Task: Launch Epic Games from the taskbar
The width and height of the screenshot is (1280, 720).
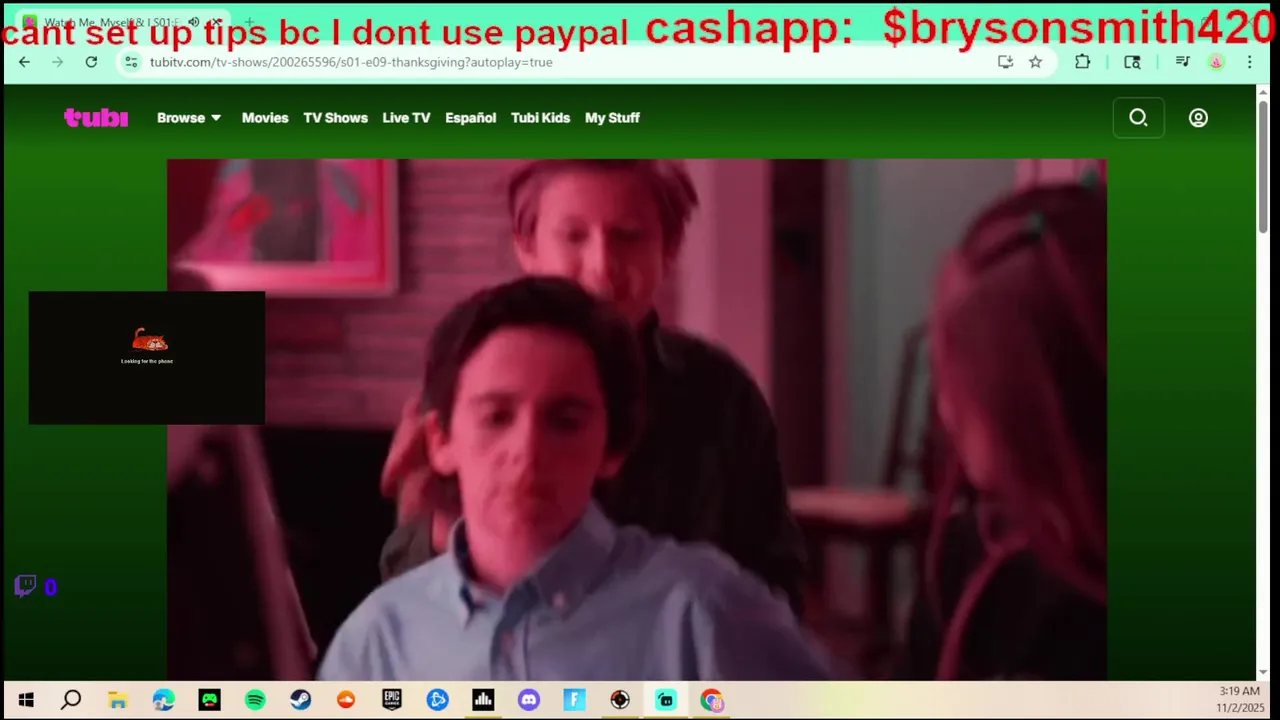Action: click(x=392, y=700)
